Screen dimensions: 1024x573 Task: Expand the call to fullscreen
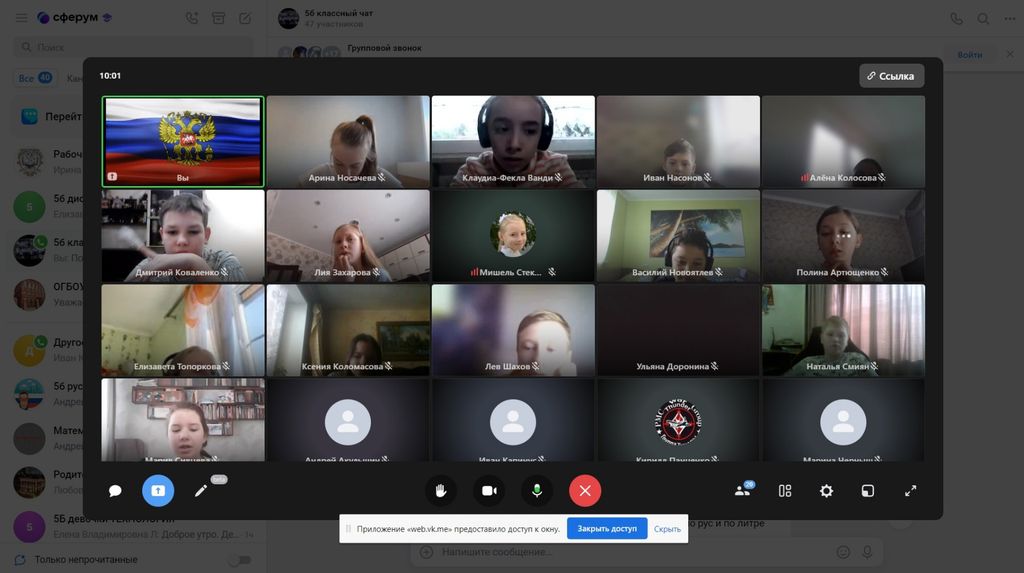(910, 491)
